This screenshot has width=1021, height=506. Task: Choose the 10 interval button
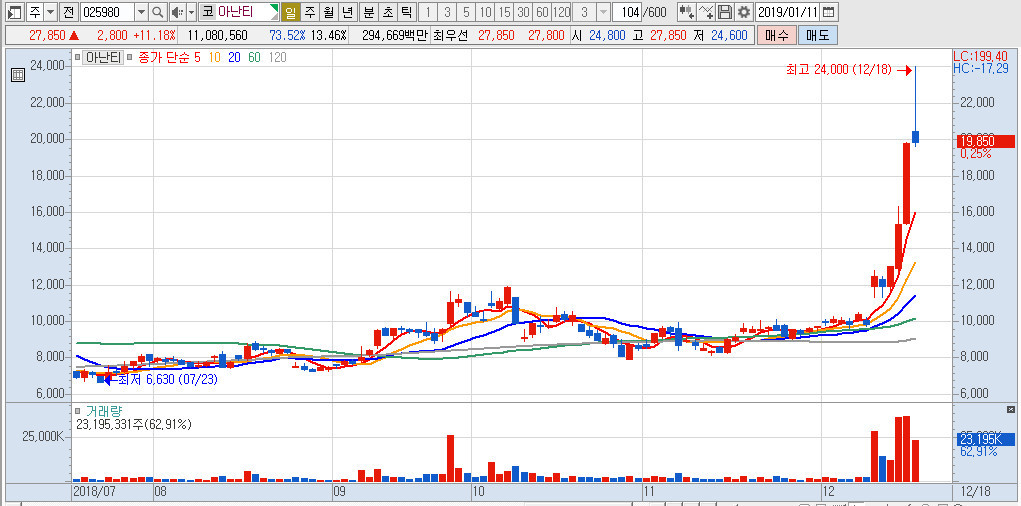[x=485, y=12]
